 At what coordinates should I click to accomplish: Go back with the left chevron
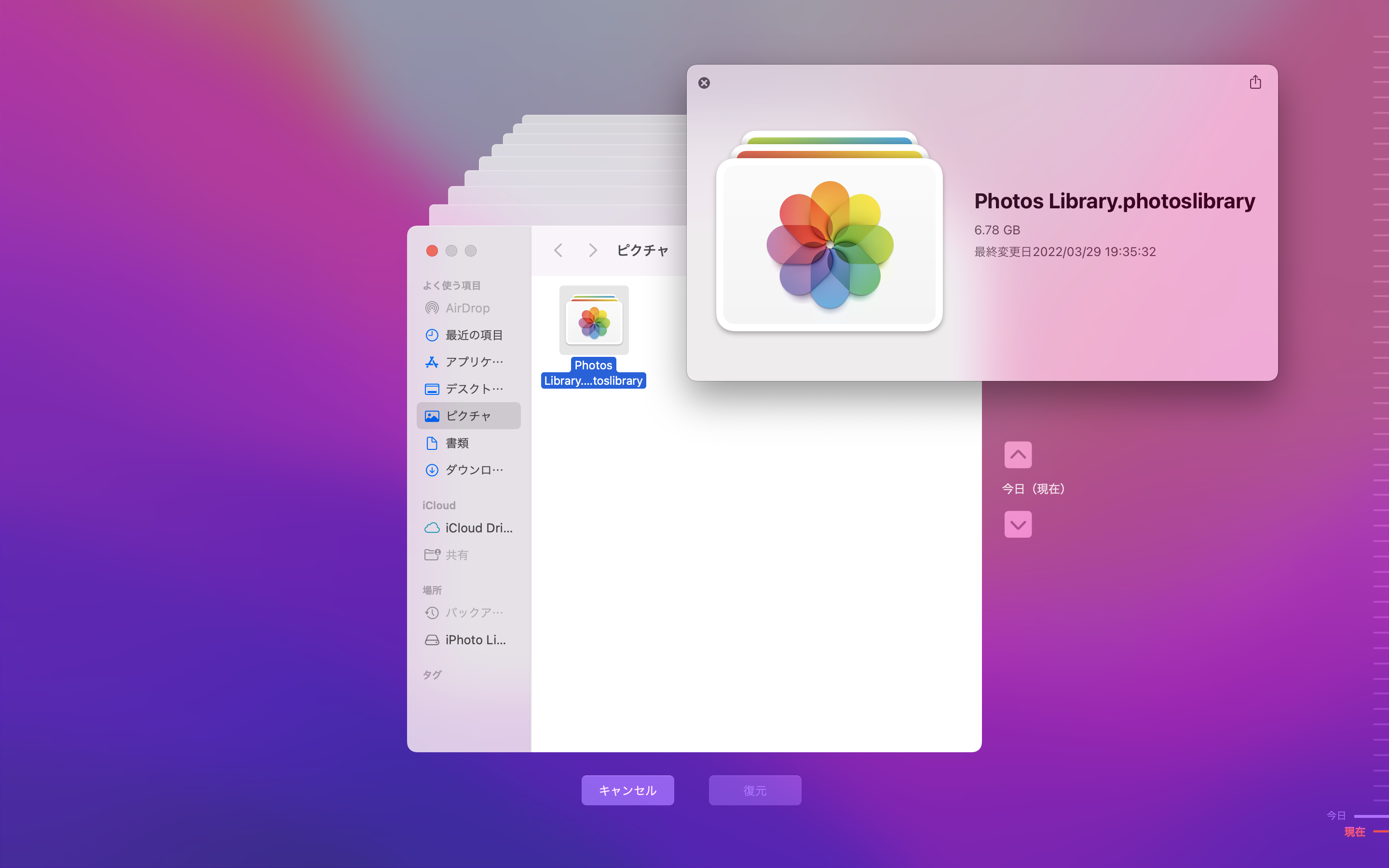coord(558,250)
